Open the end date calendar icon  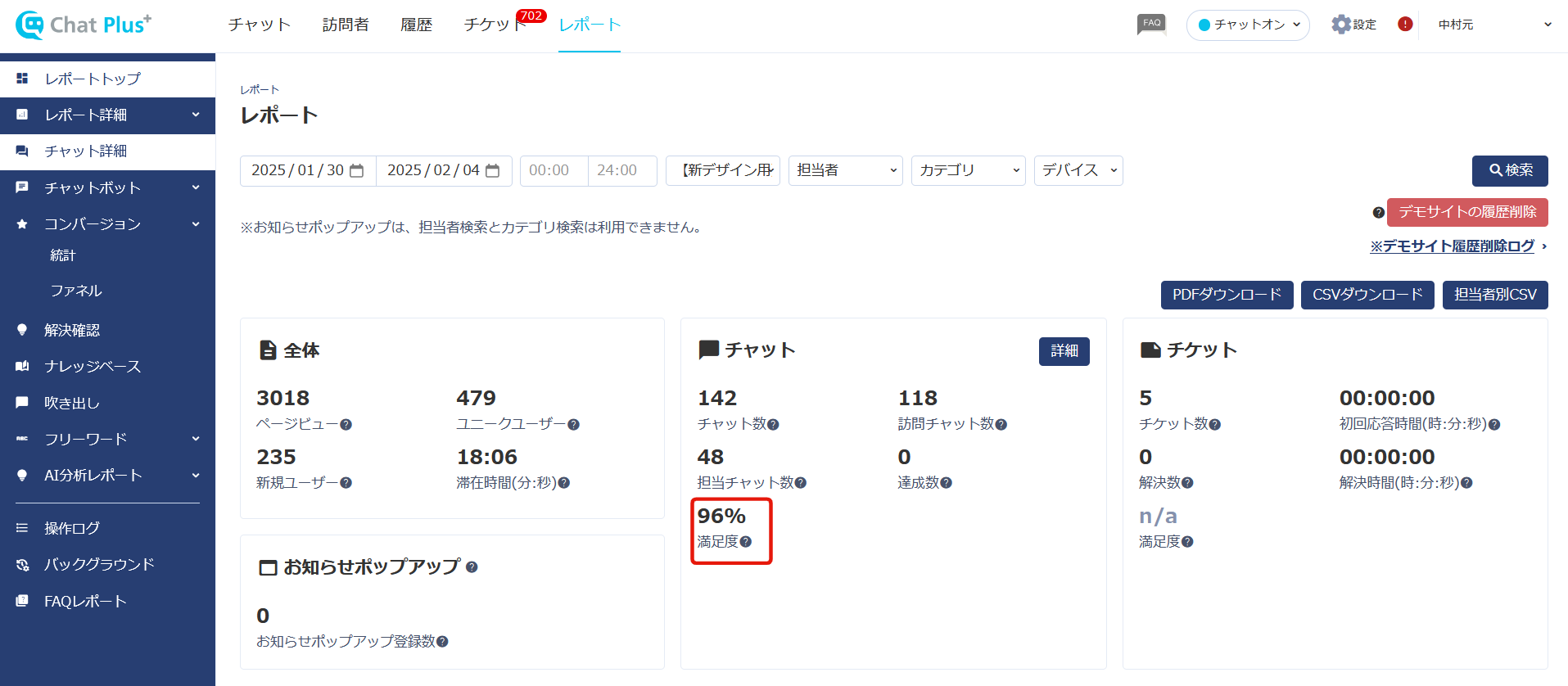pyautogui.click(x=492, y=170)
